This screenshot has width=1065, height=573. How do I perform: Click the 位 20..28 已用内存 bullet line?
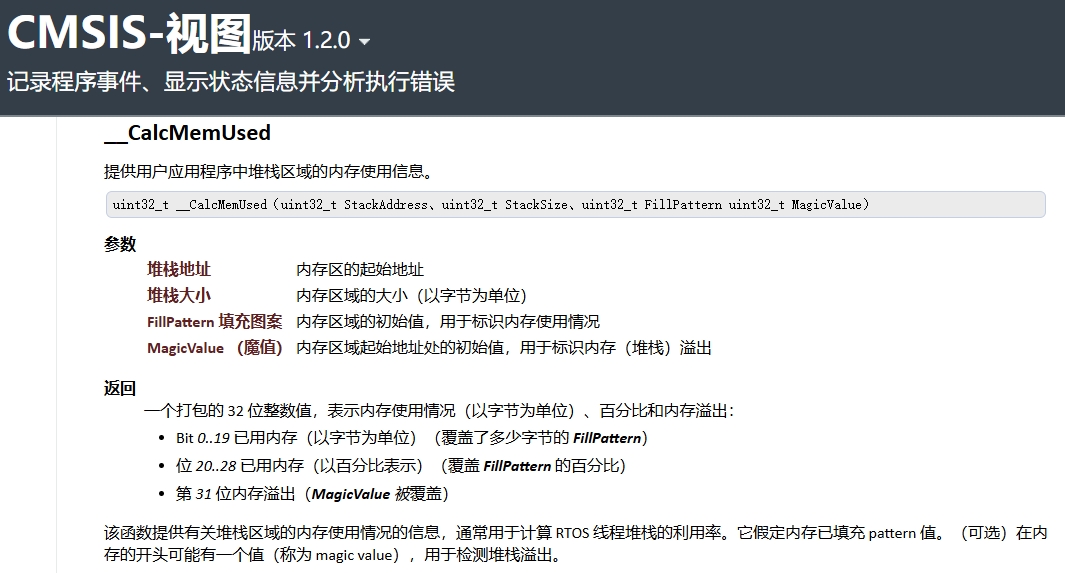point(401,466)
